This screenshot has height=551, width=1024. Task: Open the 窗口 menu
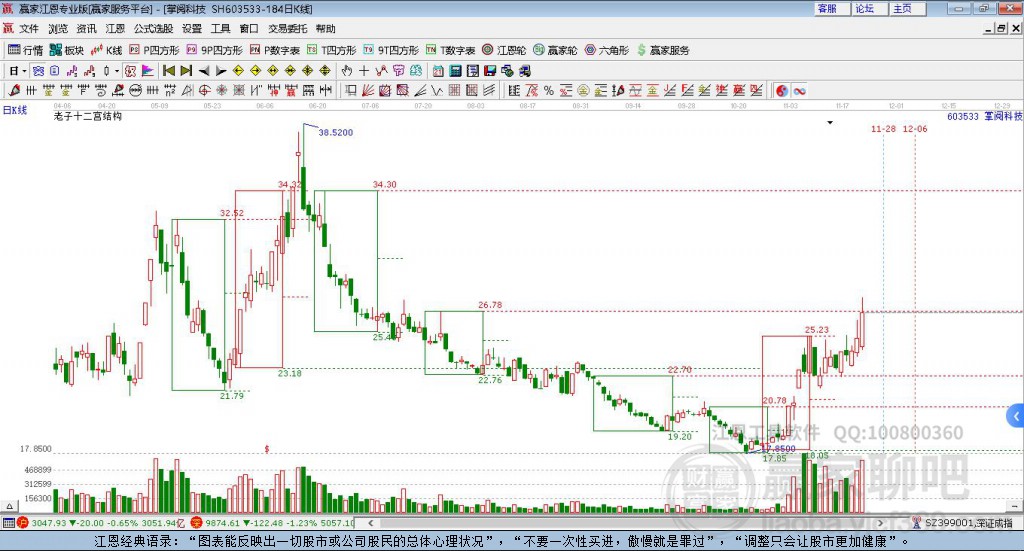[249, 29]
